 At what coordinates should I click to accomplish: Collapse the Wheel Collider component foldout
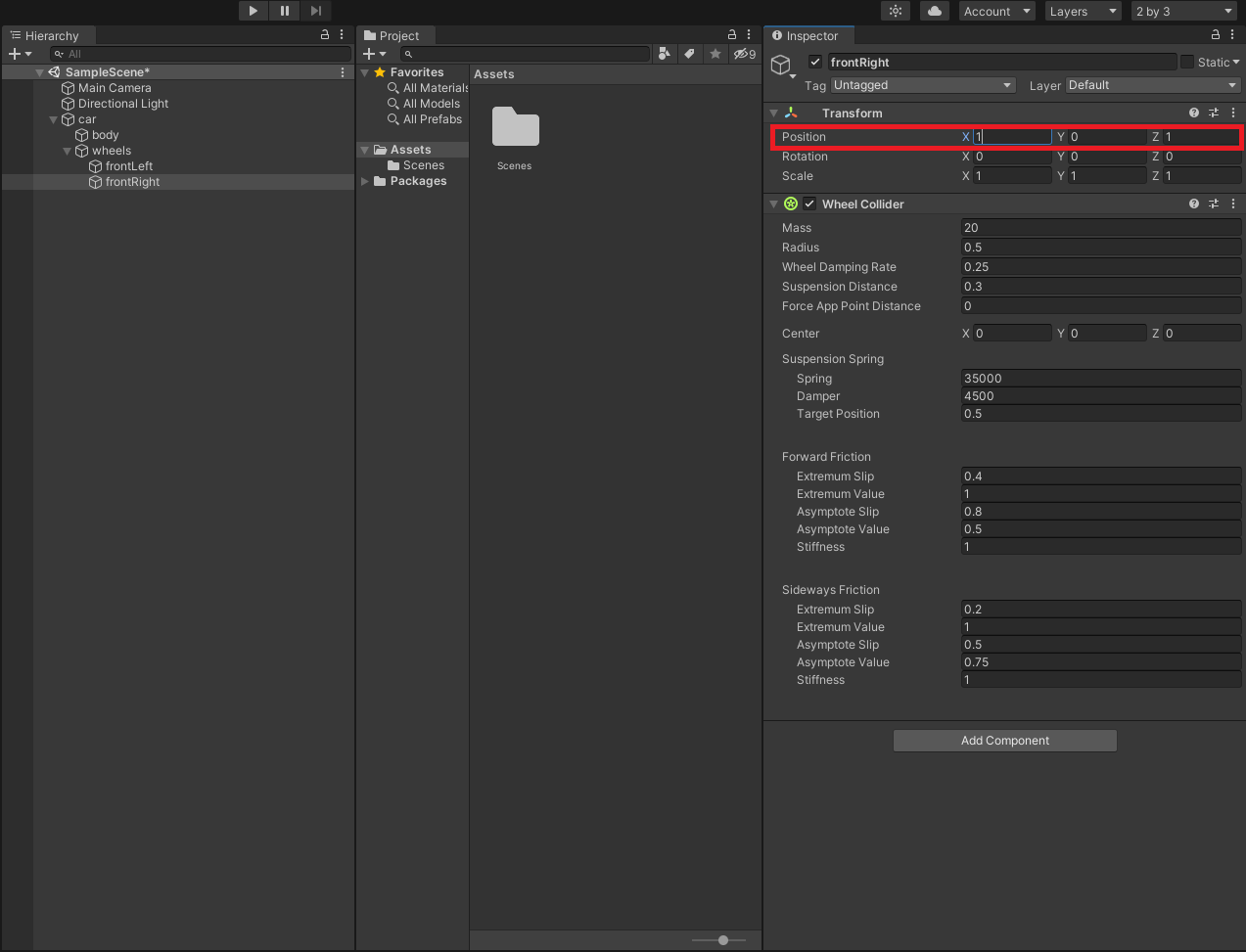[774, 204]
